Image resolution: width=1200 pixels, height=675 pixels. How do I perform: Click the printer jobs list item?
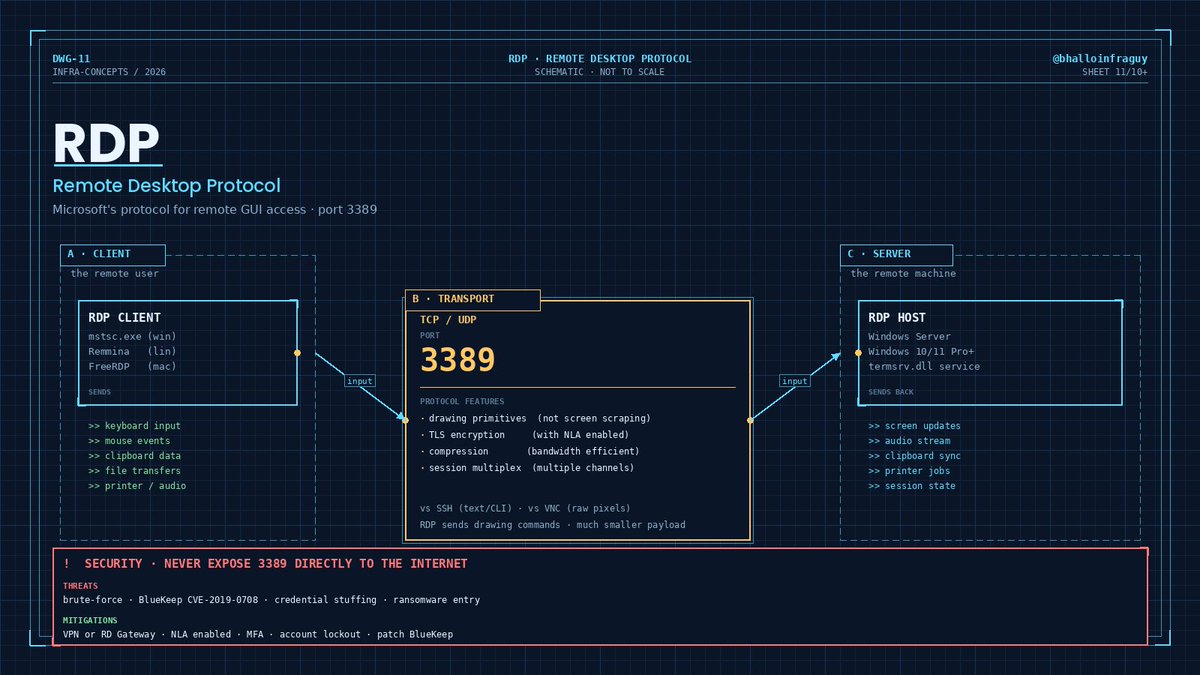tap(909, 471)
